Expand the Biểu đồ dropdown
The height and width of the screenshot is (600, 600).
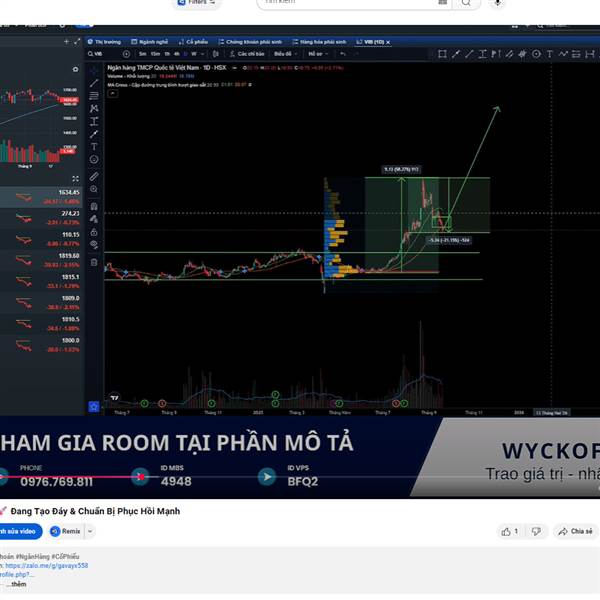tap(285, 54)
